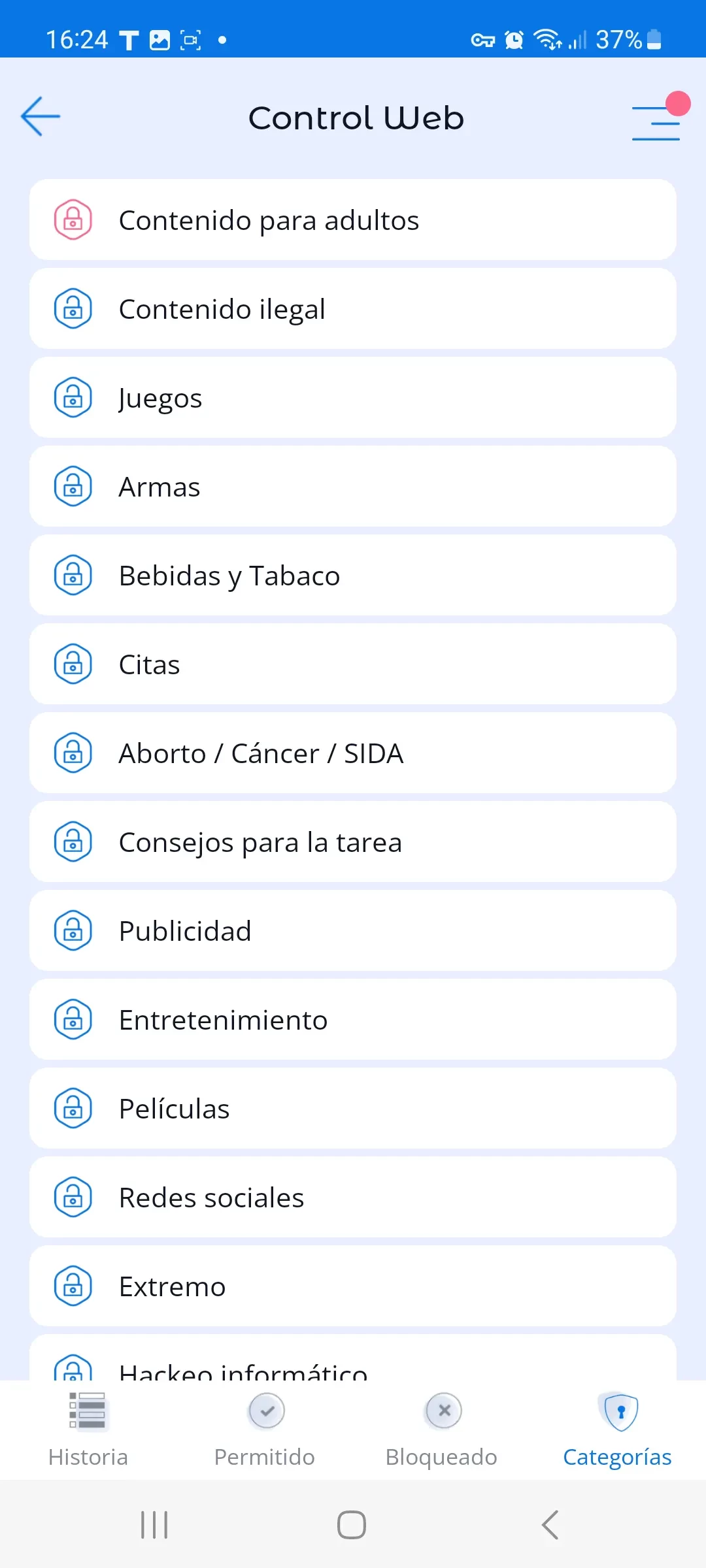Select the Consejos para la tarea row
Screen dimensions: 706x1568
click(353, 841)
